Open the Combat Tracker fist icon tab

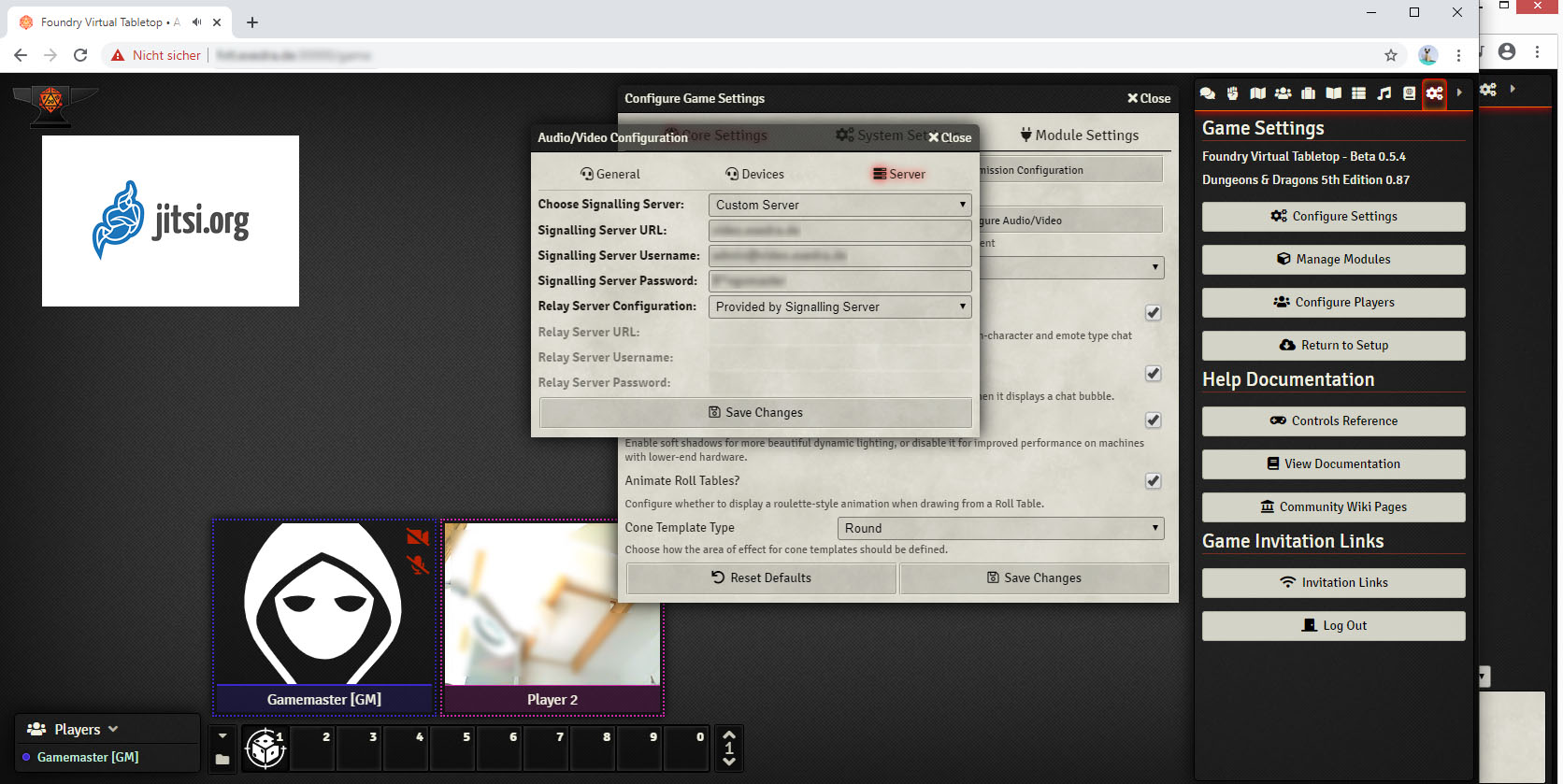coord(1233,93)
